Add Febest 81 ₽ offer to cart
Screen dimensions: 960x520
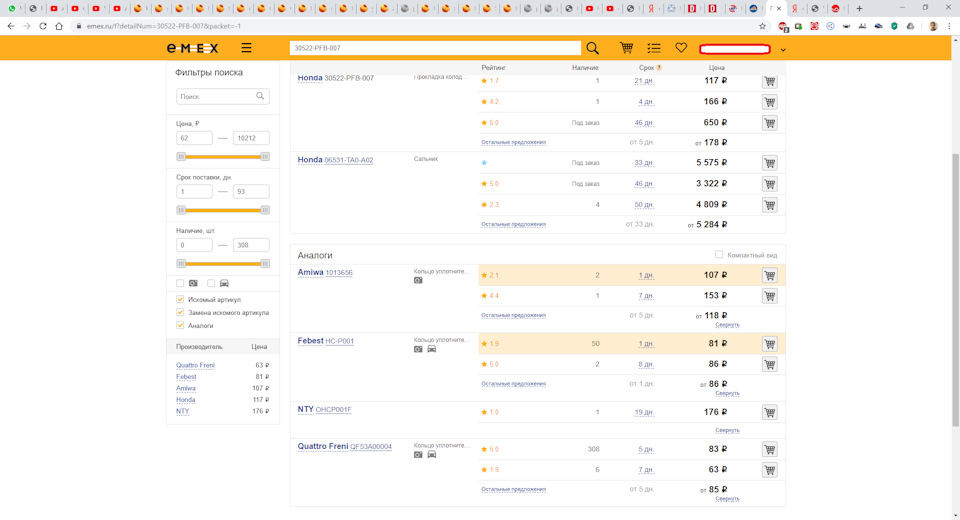click(x=770, y=344)
